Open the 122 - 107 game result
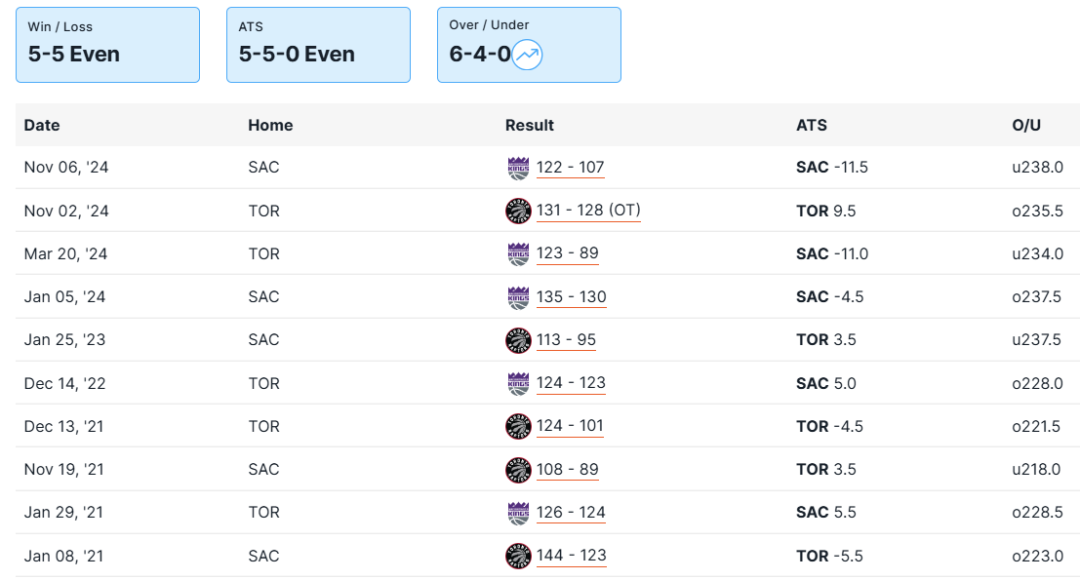Screen dimensions: 1080x580 coord(570,168)
